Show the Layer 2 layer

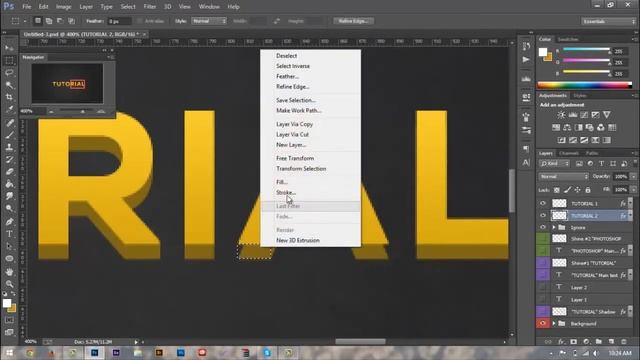(543, 287)
